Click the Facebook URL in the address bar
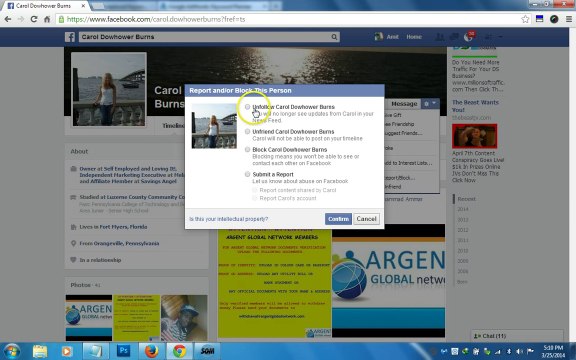Screen dimensions: 576x360 [156, 19]
